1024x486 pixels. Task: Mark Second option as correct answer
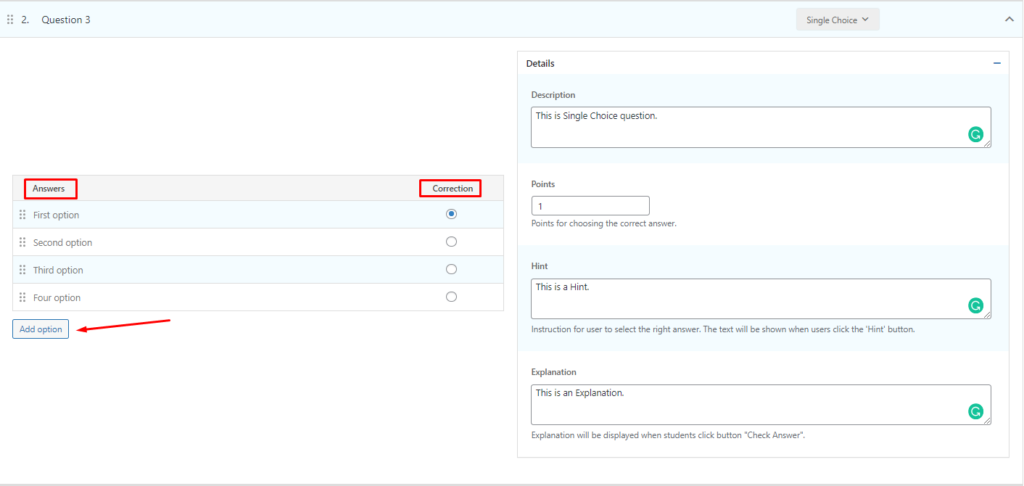tap(451, 242)
